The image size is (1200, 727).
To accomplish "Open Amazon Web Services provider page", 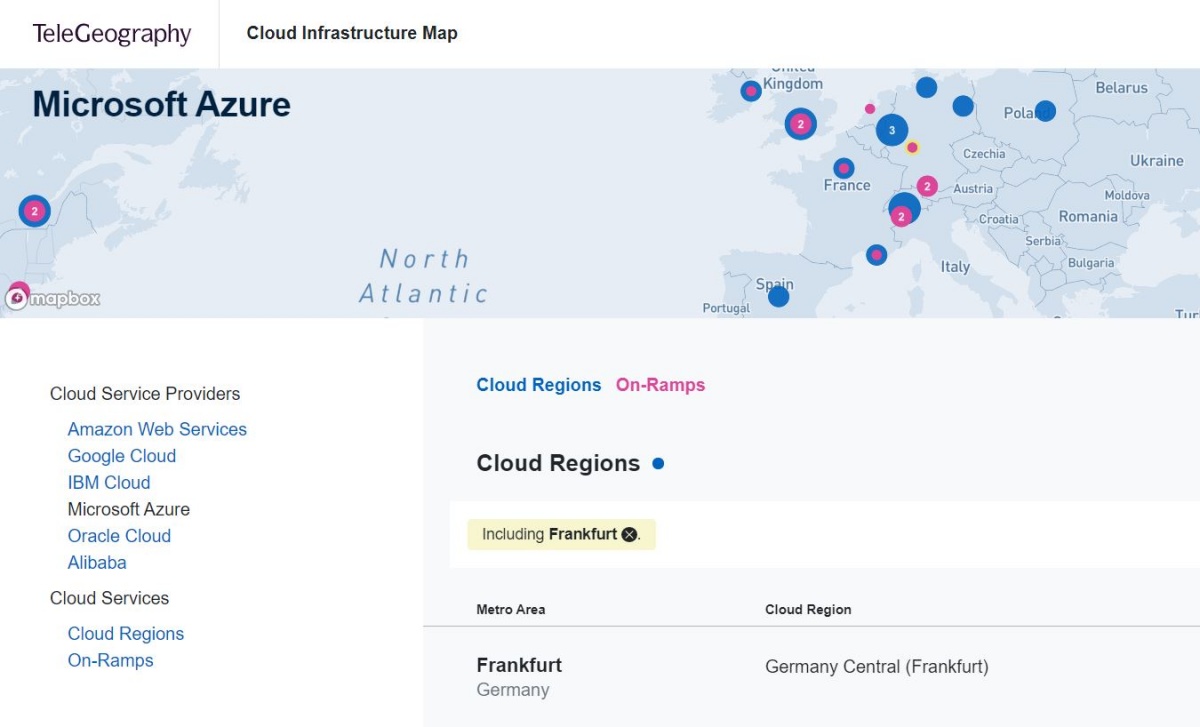I will (157, 429).
